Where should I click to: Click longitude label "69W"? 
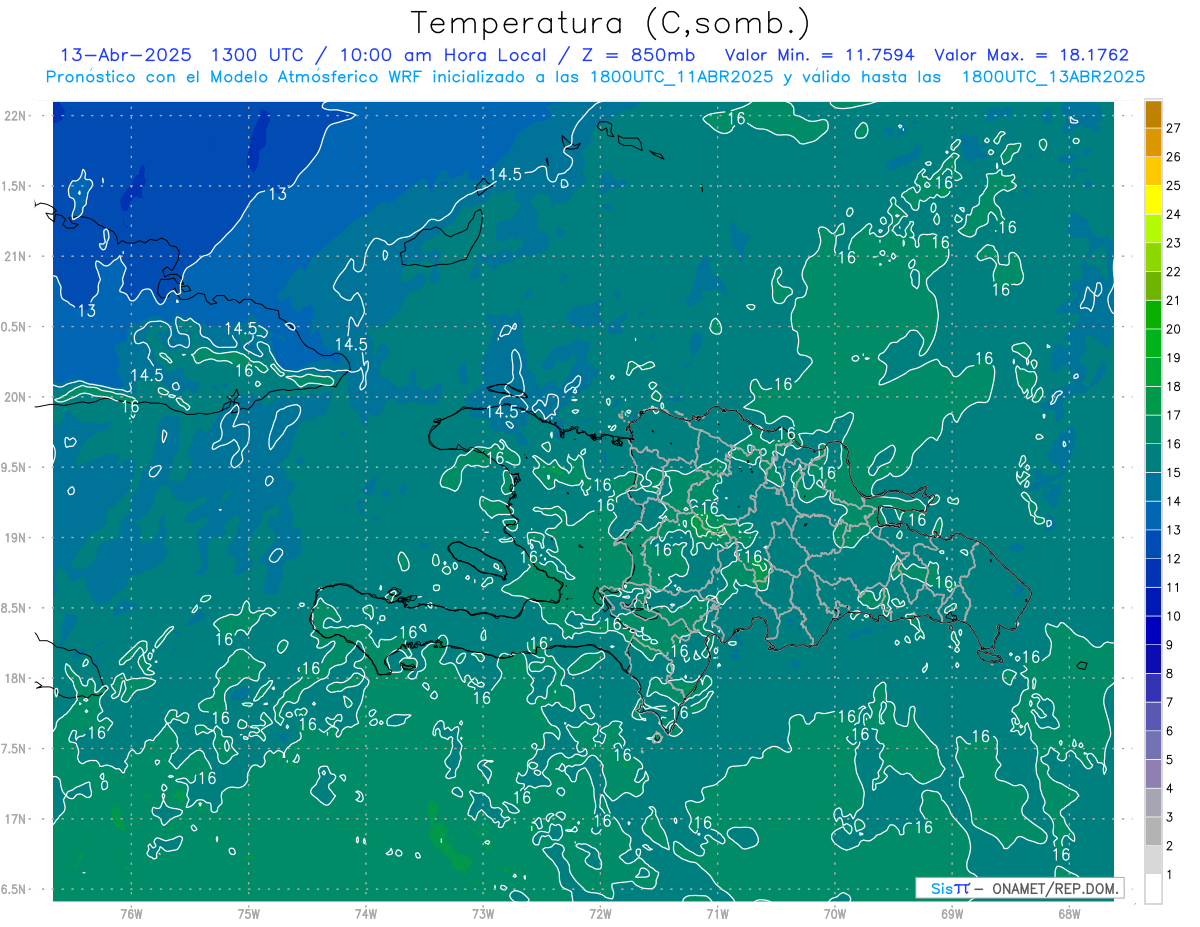952,914
